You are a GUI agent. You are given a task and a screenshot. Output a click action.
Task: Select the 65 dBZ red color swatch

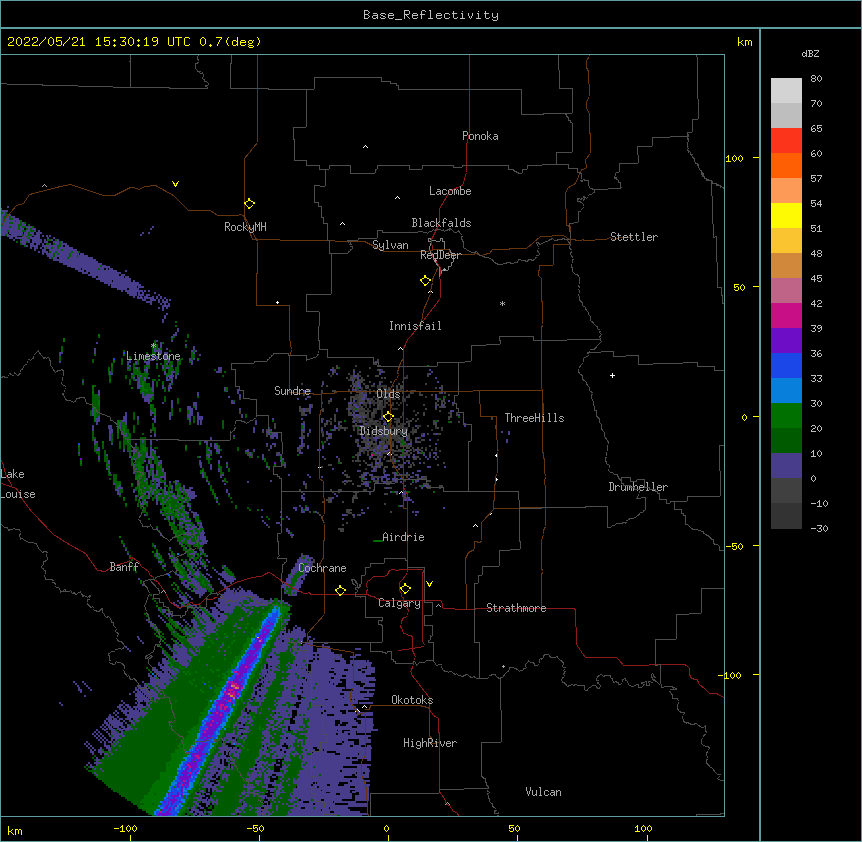[x=786, y=141]
